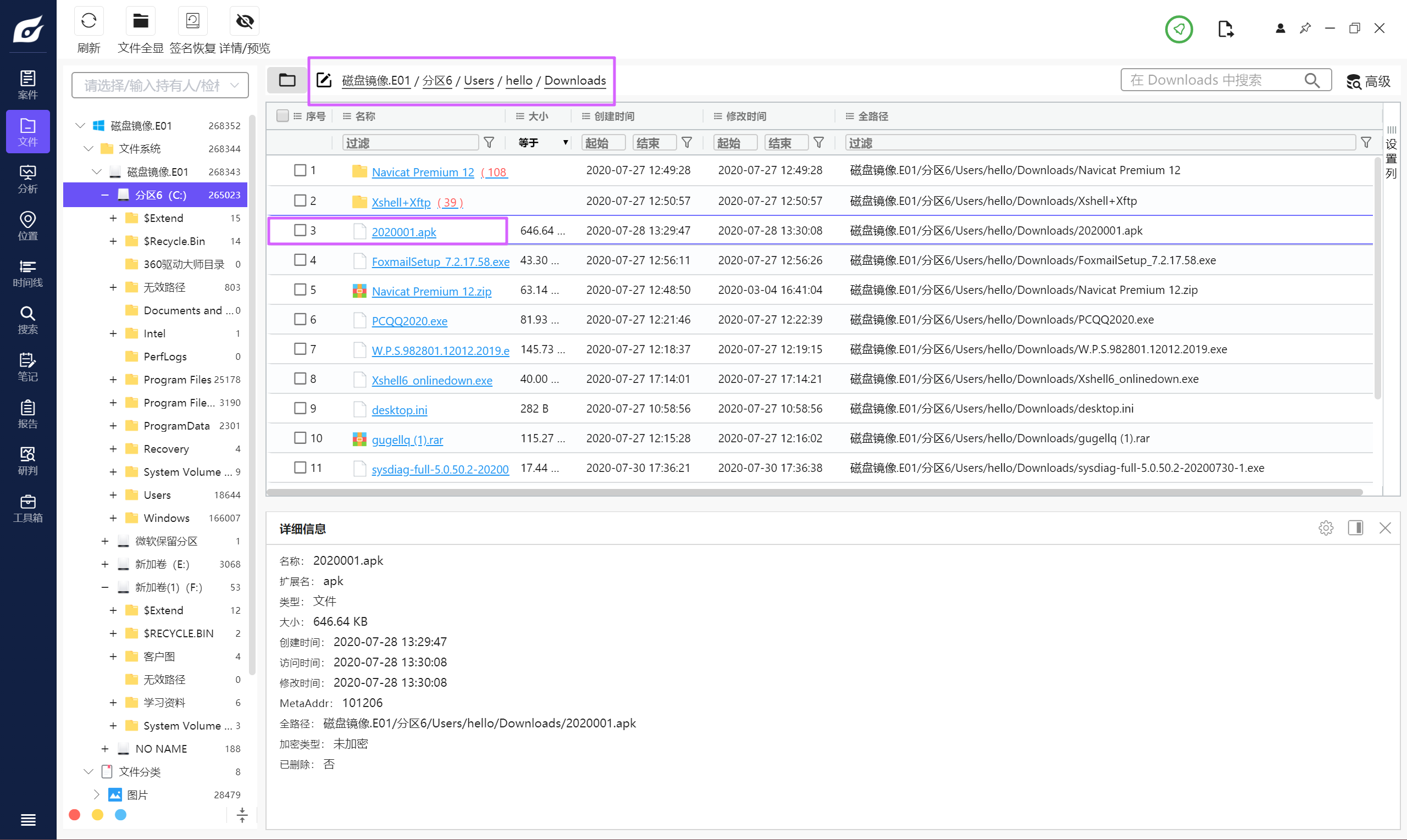Click the folder view button beside path
This screenshot has width=1407, height=840.
(287, 80)
